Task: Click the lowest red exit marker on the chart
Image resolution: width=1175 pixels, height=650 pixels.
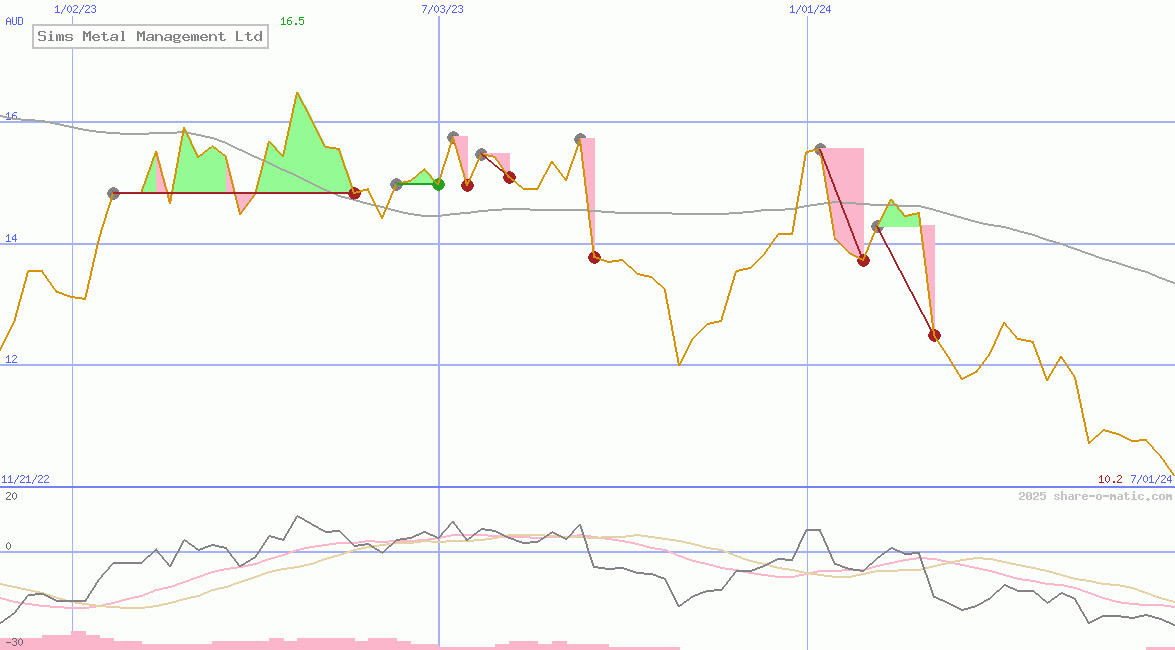Action: point(934,335)
